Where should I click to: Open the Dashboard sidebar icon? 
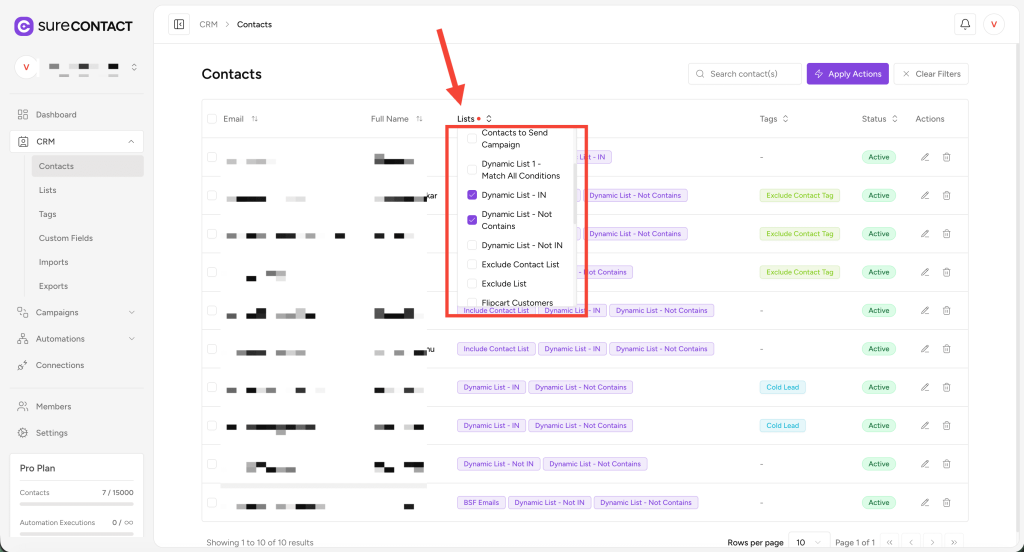click(23, 115)
